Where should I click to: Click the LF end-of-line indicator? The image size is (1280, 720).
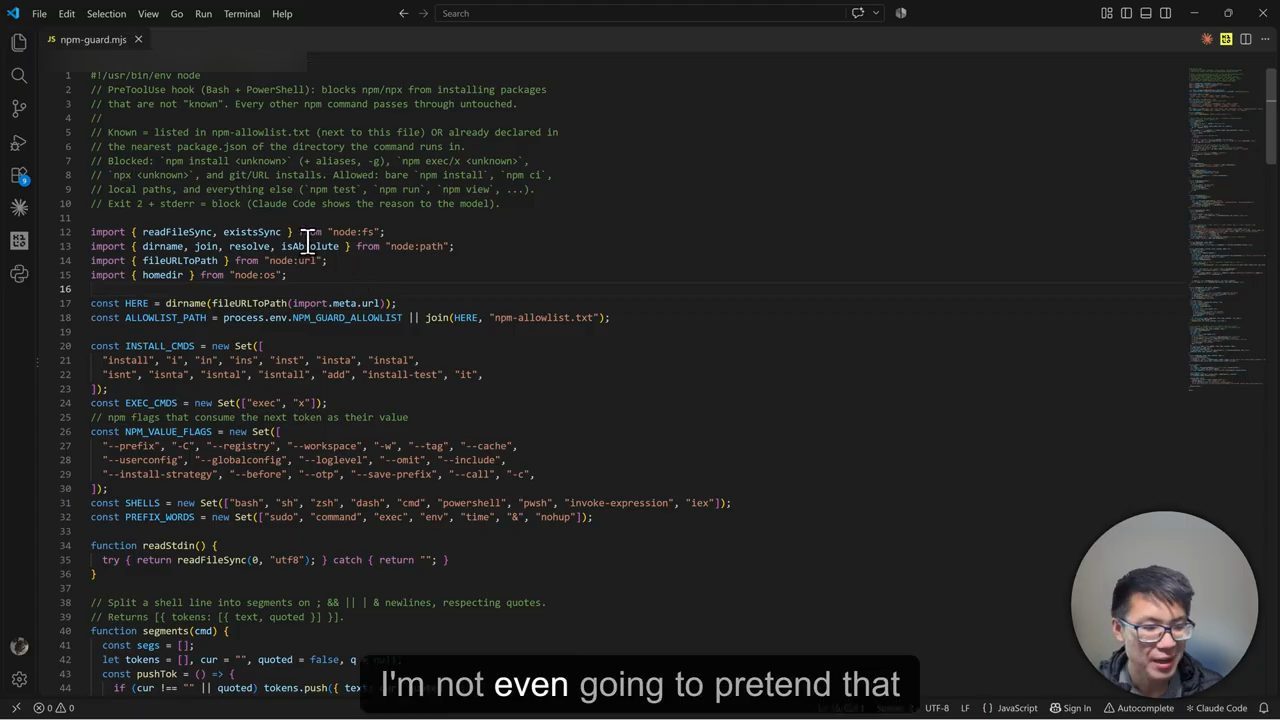click(x=965, y=708)
